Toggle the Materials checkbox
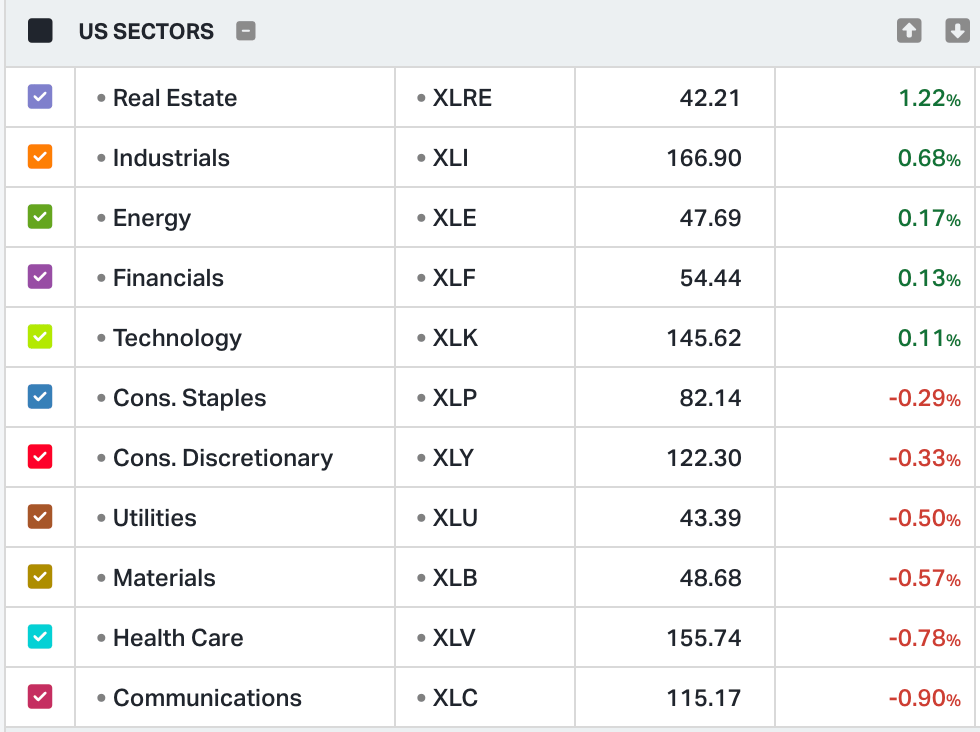The width and height of the screenshot is (980, 732). pos(40,577)
